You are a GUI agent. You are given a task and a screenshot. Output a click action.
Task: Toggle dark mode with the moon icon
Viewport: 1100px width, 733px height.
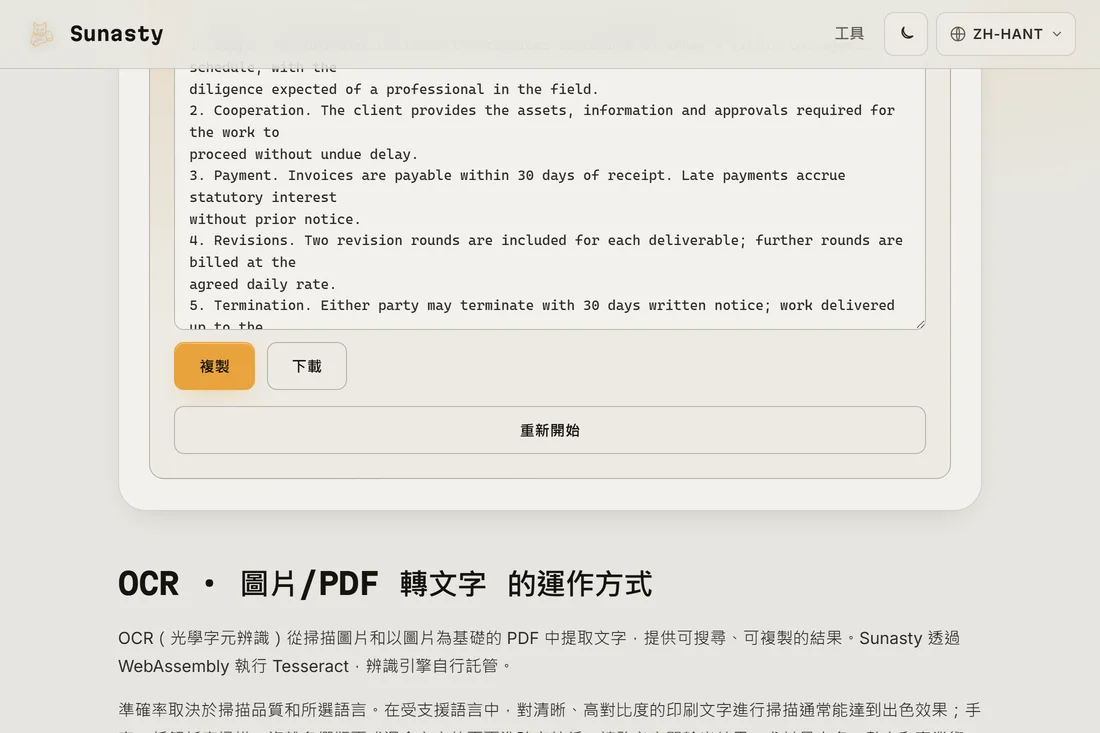906,34
